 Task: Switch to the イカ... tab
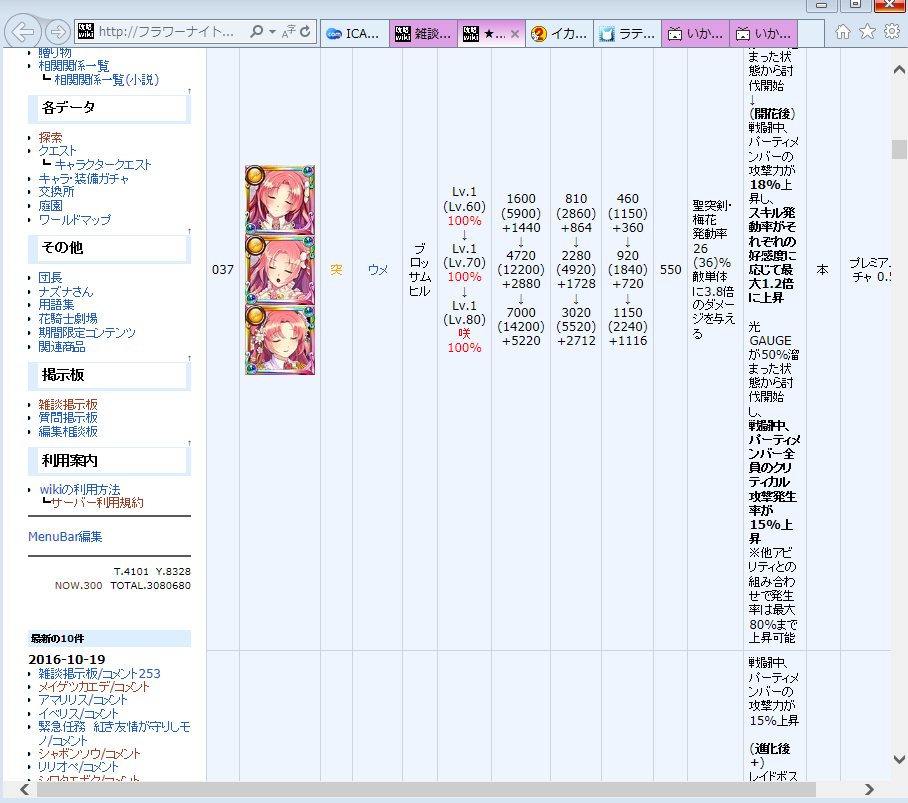point(559,34)
